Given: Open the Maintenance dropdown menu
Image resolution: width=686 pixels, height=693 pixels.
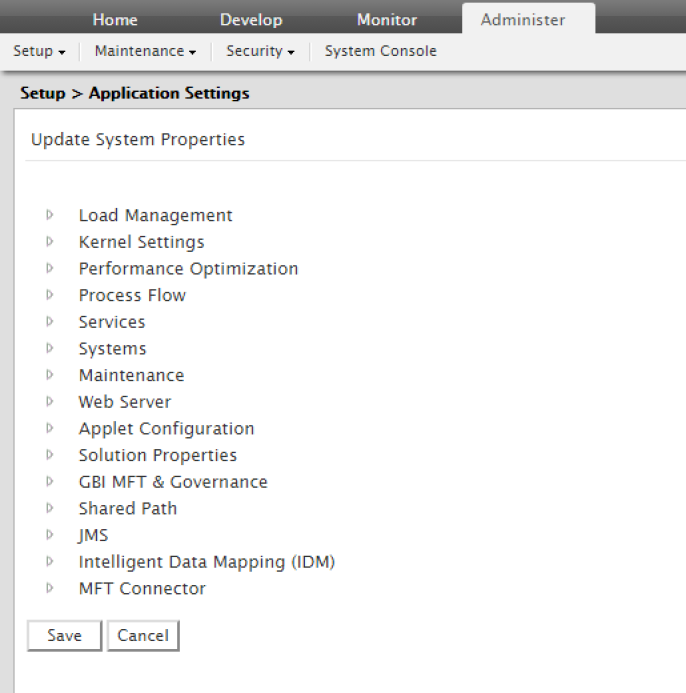Looking at the screenshot, I should click(x=145, y=51).
